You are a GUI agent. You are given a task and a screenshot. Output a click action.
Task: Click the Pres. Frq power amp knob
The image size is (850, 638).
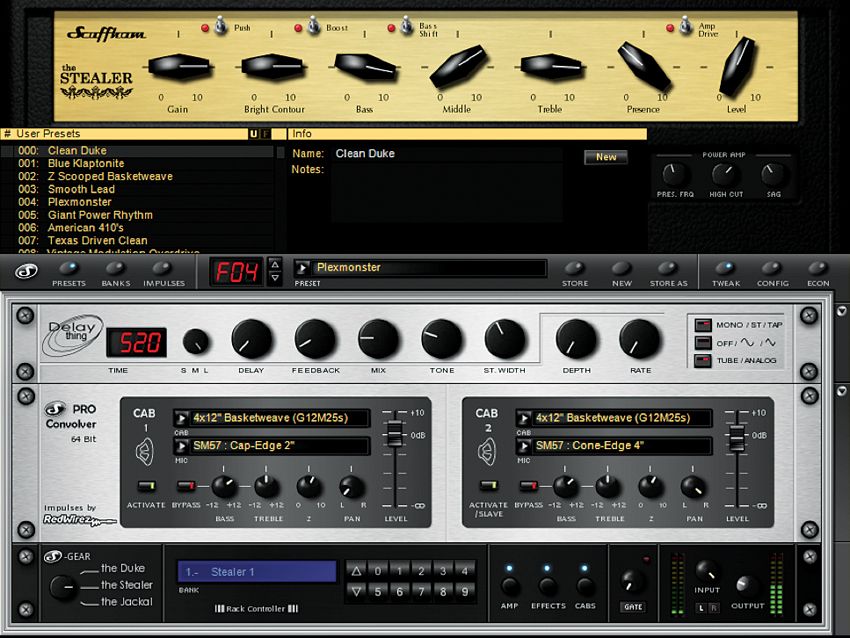[675, 174]
